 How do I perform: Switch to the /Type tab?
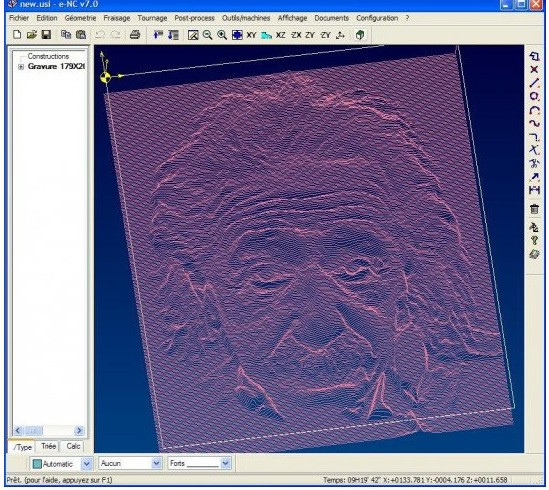22,447
